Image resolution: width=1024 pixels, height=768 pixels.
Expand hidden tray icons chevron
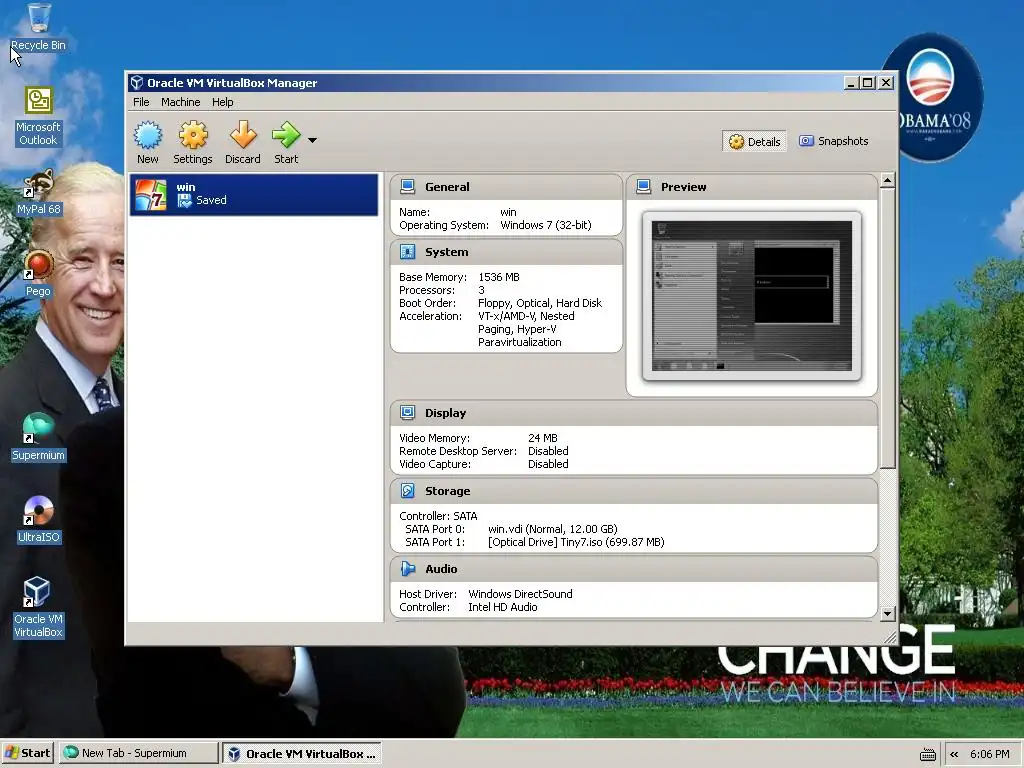pos(954,754)
